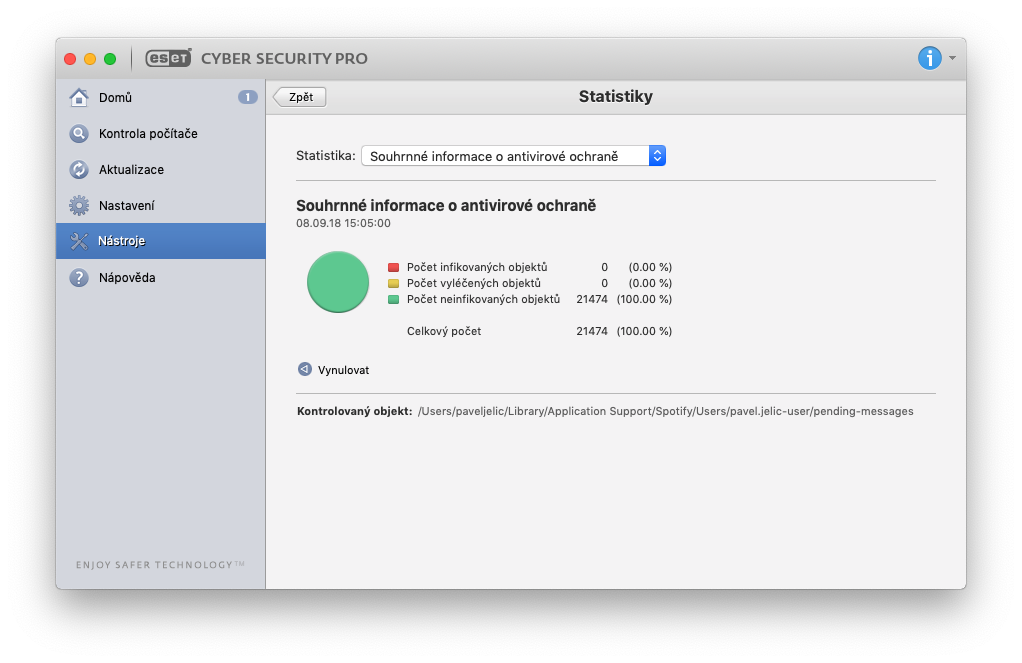Open the Domů sidebar section
The height and width of the screenshot is (663, 1022).
[116, 98]
